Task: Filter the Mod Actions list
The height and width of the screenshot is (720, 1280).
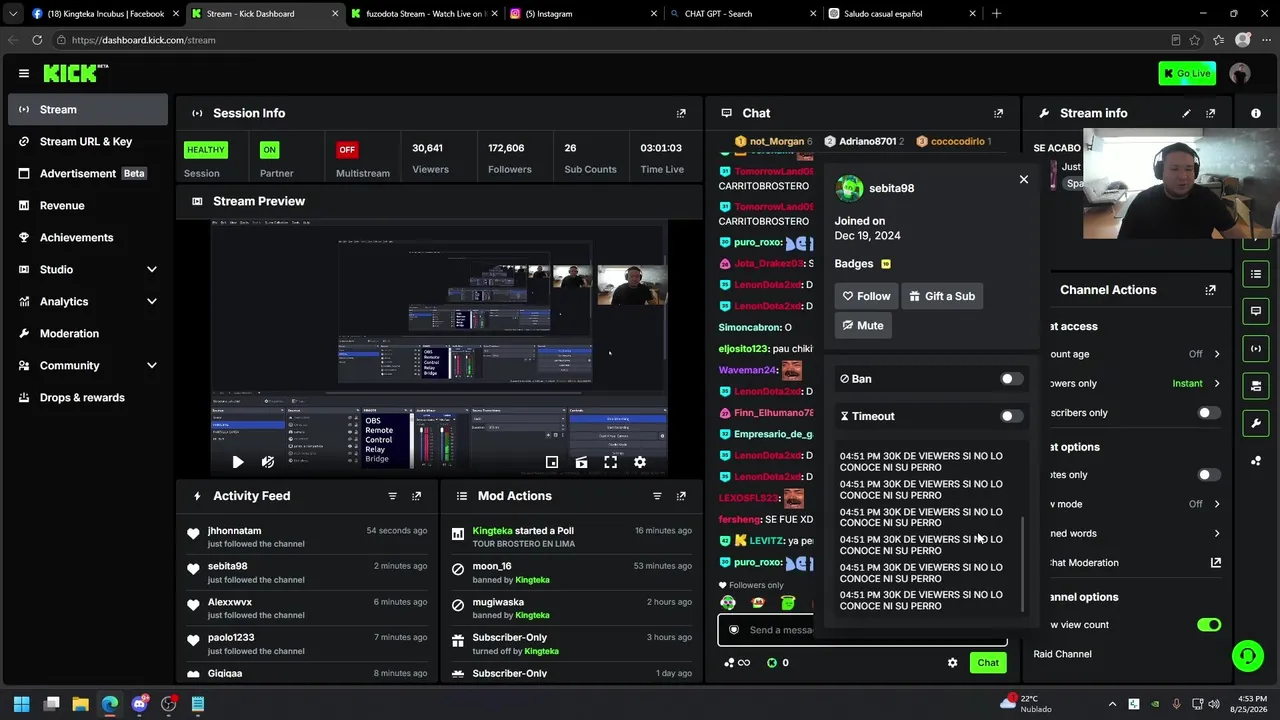Action: coord(657,496)
